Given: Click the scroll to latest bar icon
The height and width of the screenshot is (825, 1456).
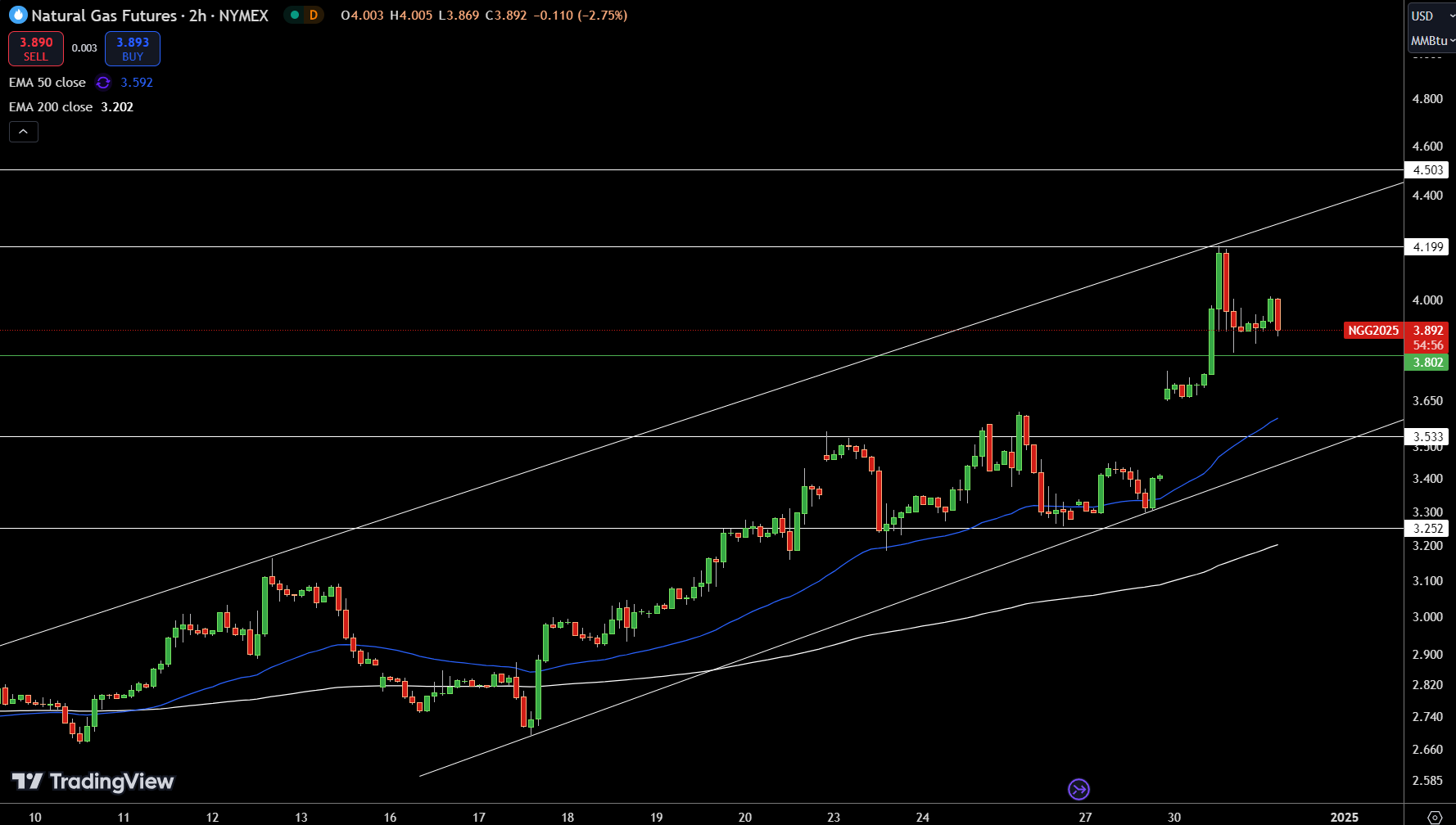Looking at the screenshot, I should coord(1079,789).
